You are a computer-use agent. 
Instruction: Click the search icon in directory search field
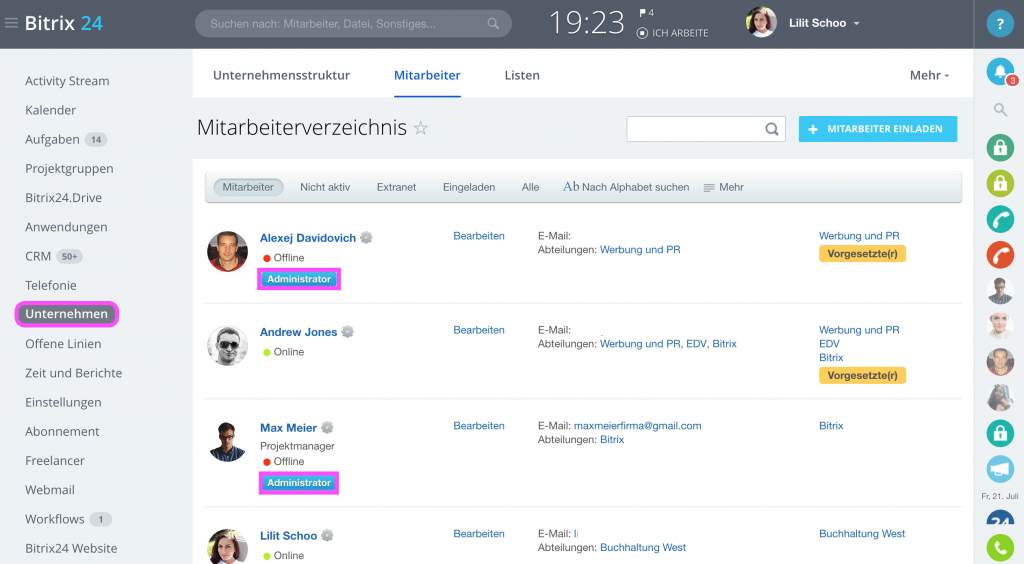[x=772, y=129]
